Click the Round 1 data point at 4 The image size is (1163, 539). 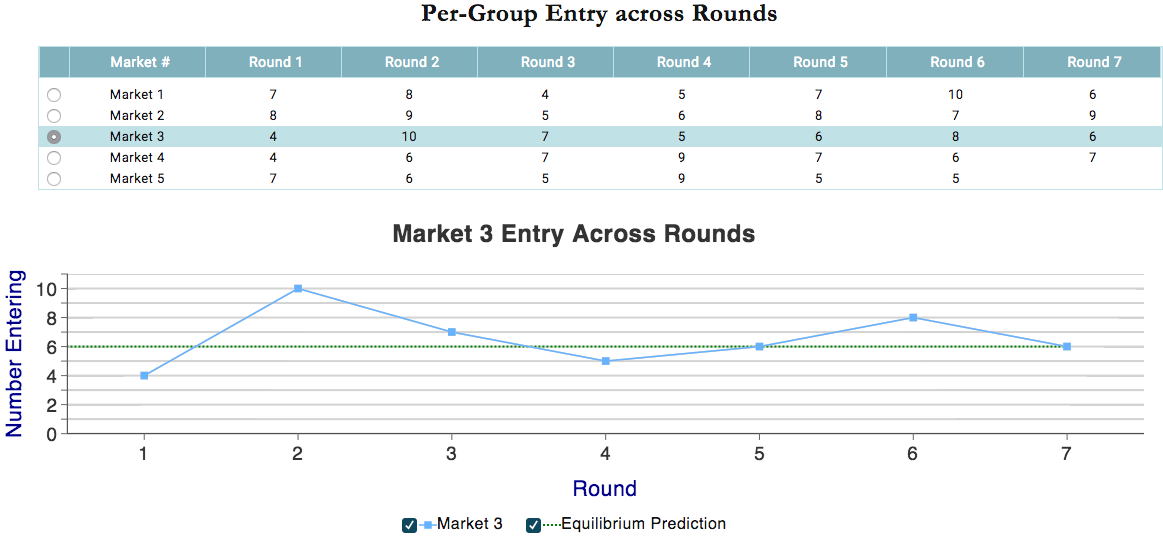click(x=144, y=376)
